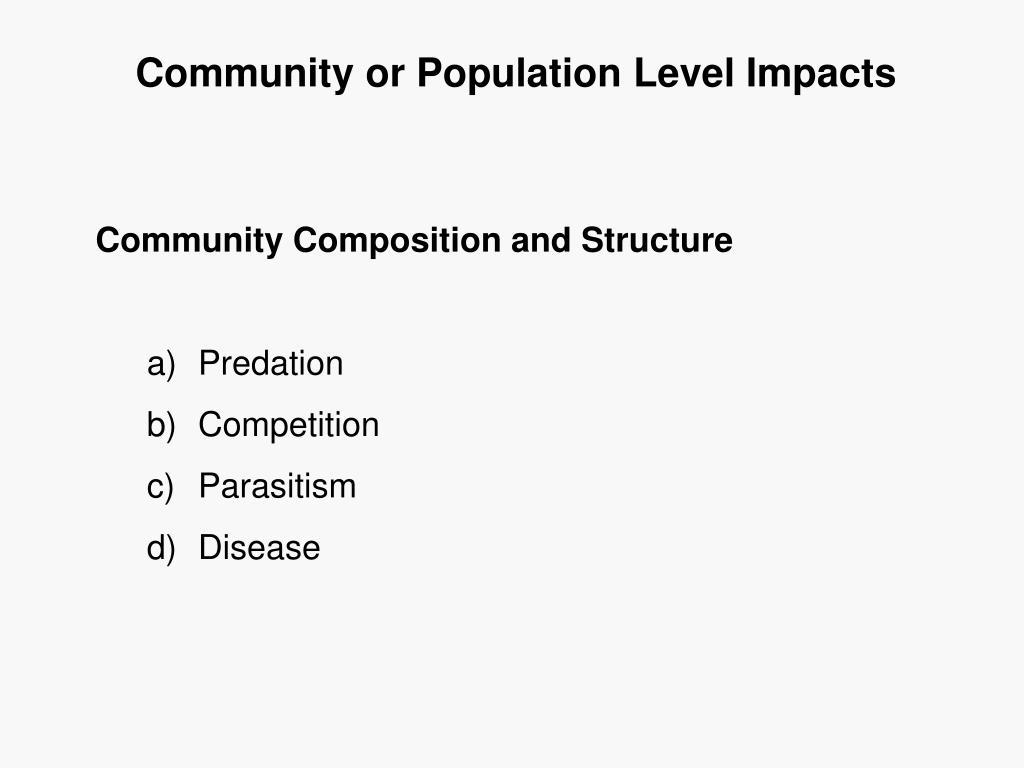Select the 'Community Composition and Structure' heading
The width and height of the screenshot is (1024, 768).
point(414,240)
